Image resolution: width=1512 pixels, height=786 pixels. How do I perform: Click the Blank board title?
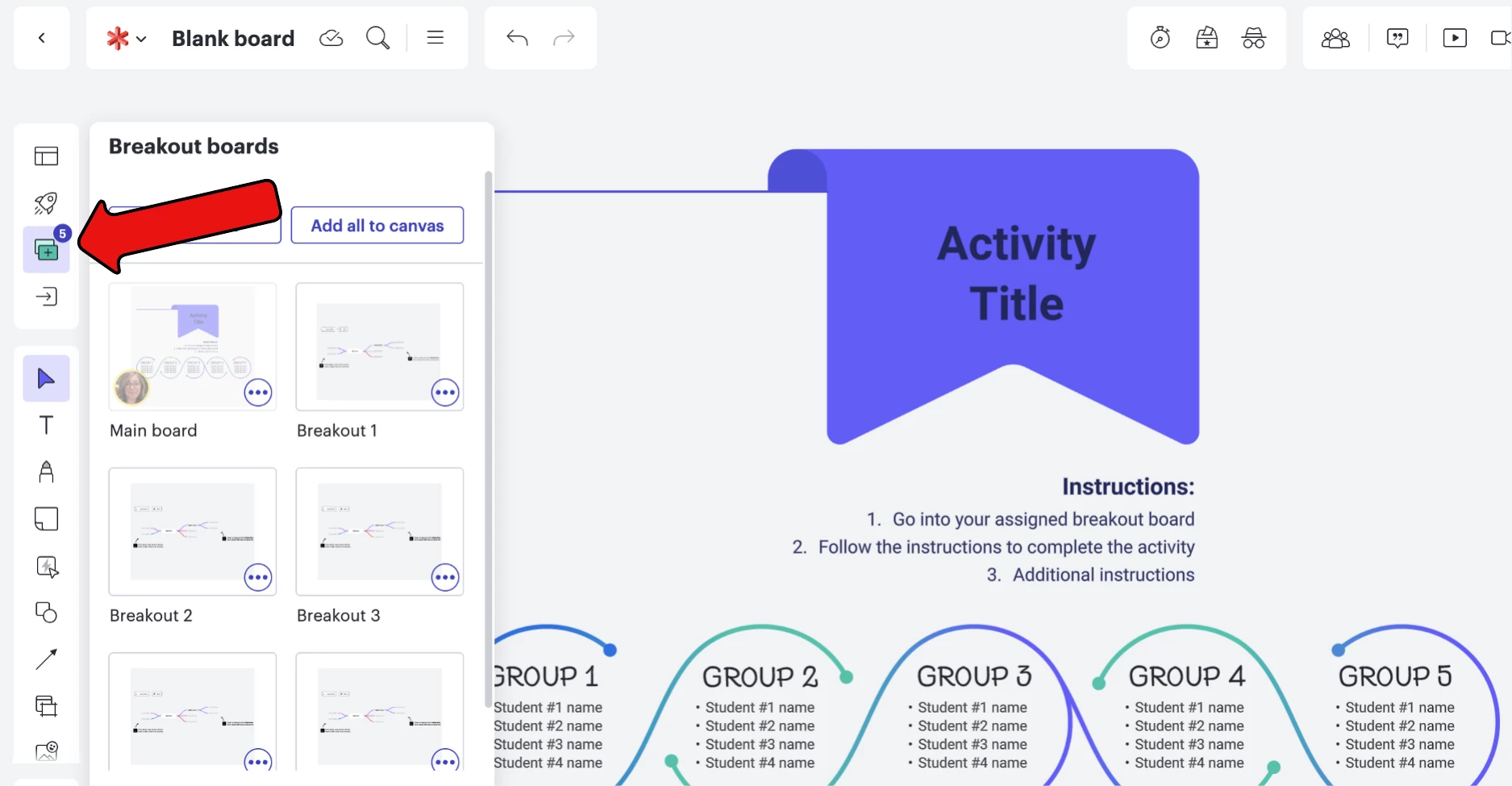233,38
